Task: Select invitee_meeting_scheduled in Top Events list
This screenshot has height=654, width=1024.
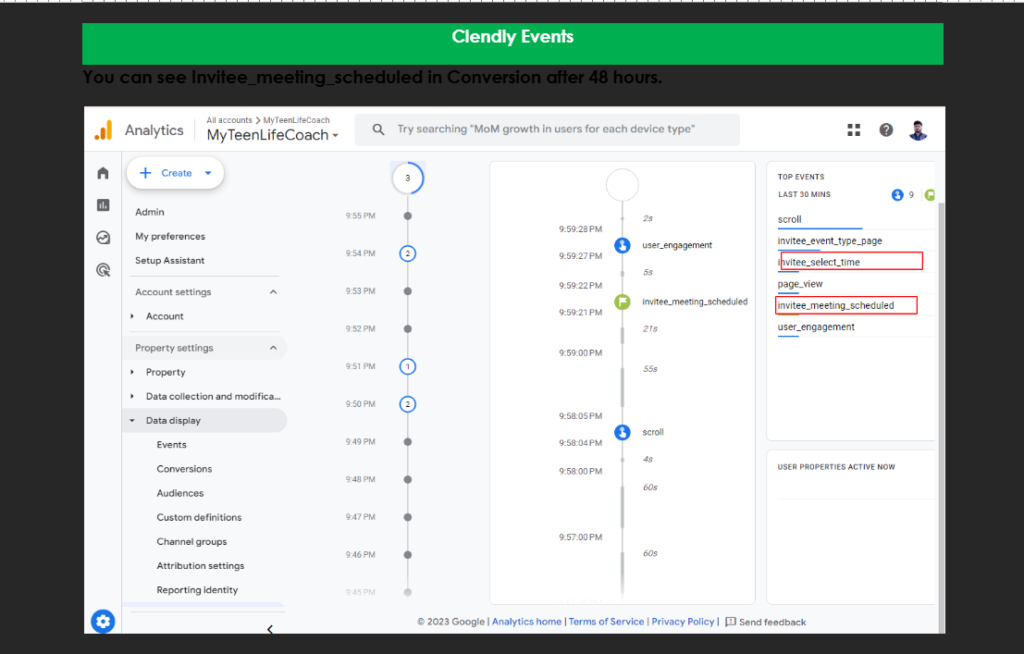Action: pyautogui.click(x=836, y=305)
